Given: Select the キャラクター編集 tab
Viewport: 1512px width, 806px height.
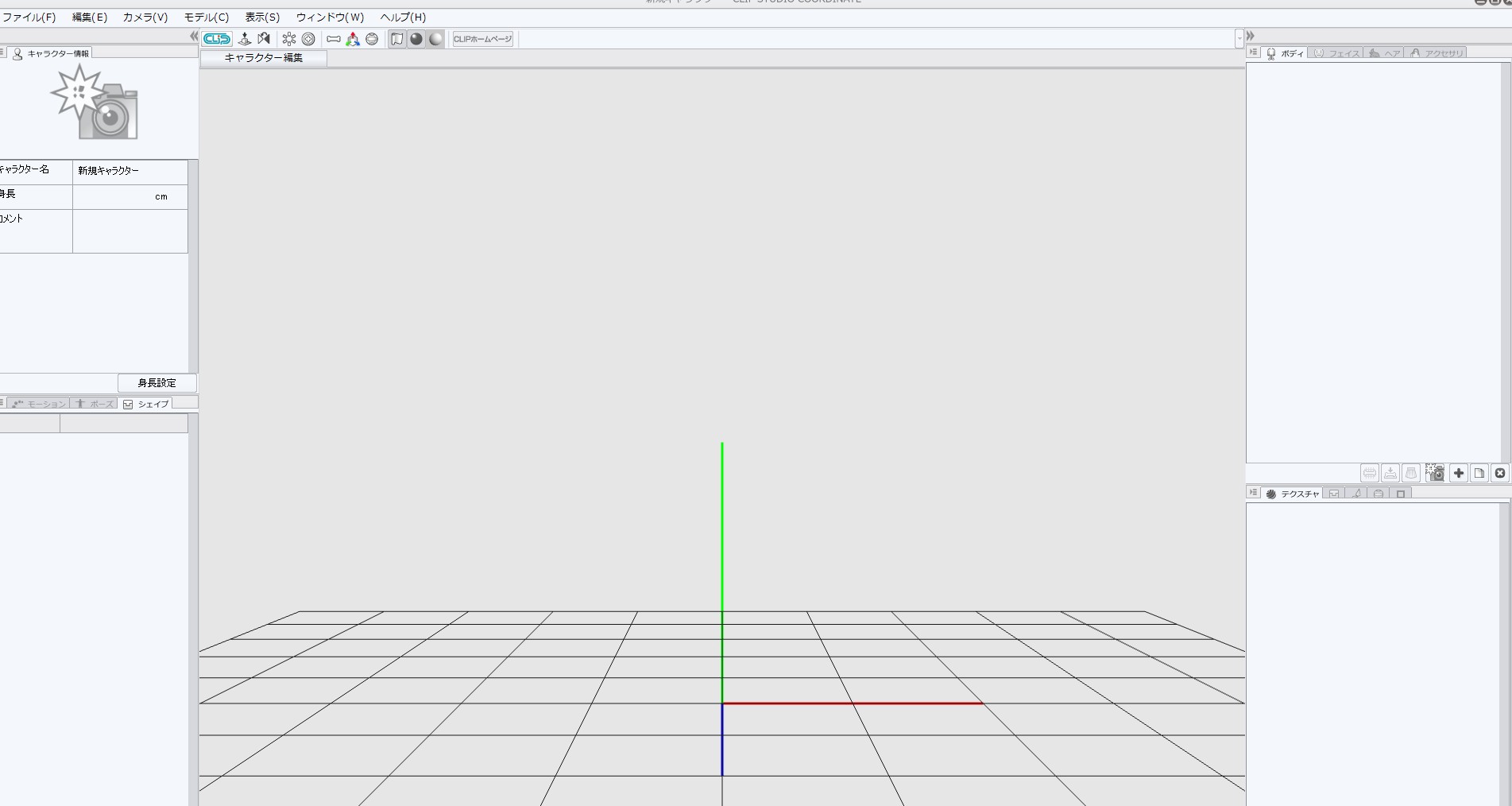Looking at the screenshot, I should (x=264, y=58).
